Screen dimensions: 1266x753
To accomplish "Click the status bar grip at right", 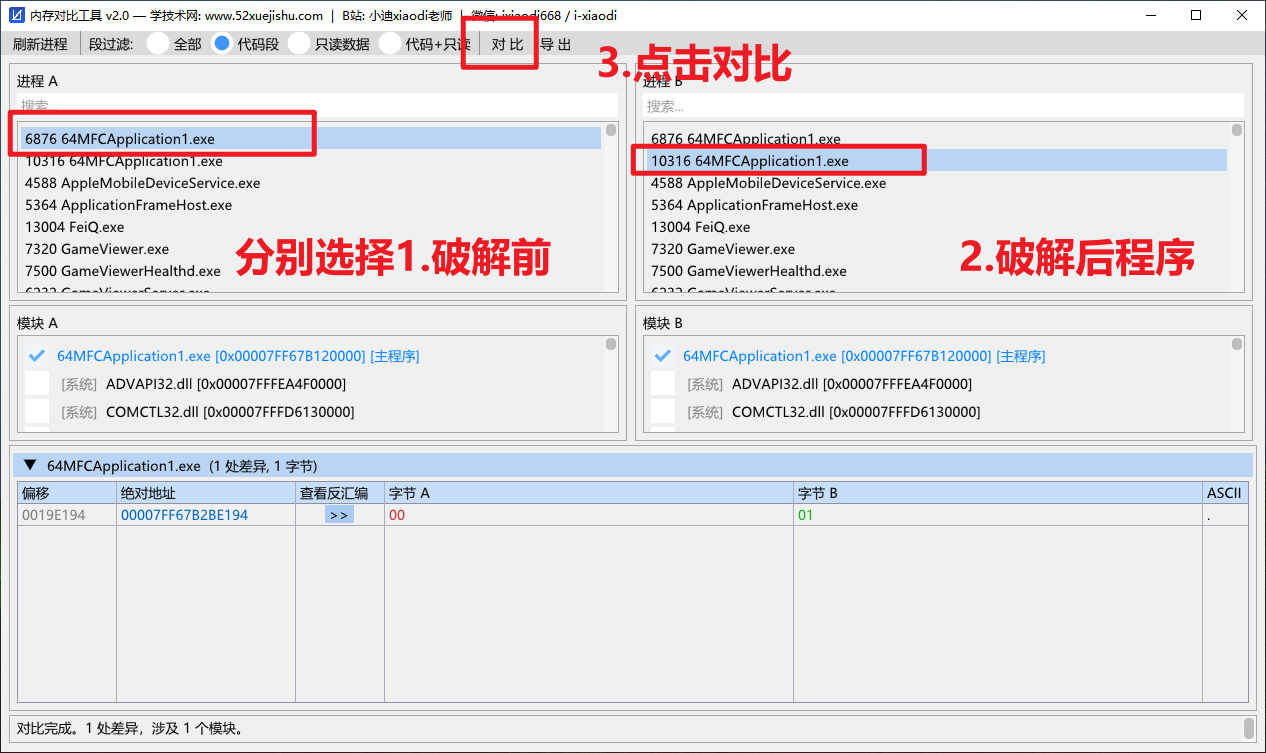I will tap(1249, 727).
